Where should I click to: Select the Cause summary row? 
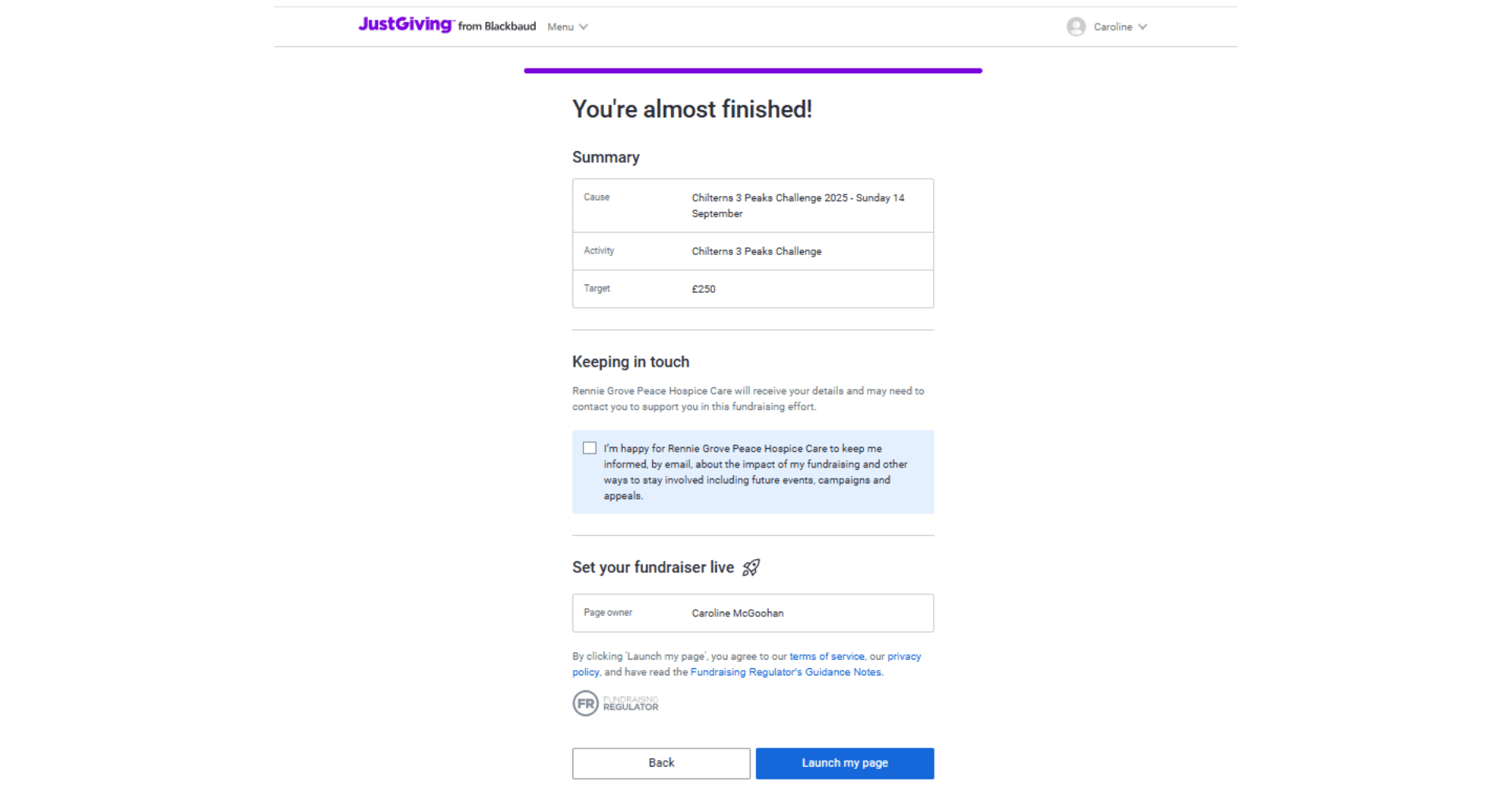coord(753,205)
